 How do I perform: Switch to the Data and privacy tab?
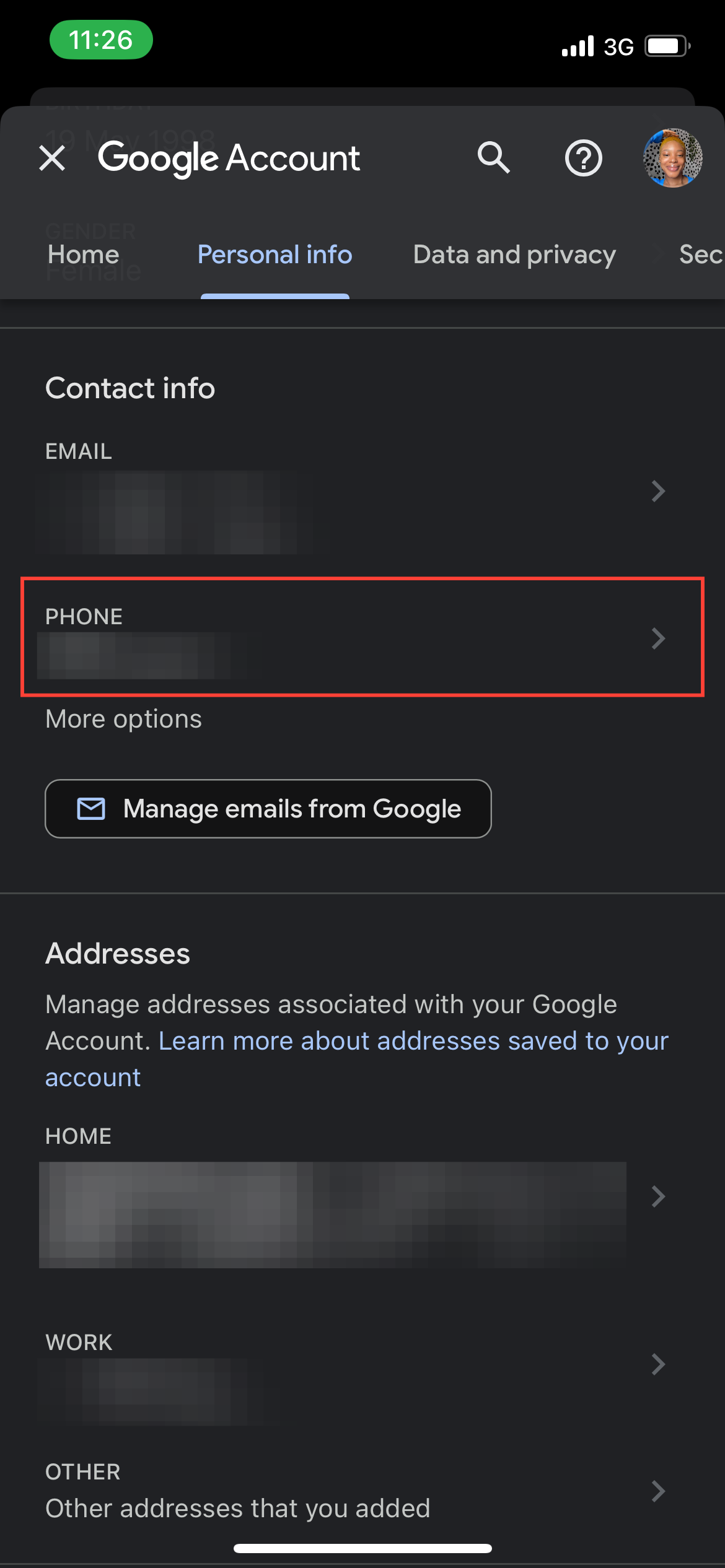click(514, 255)
